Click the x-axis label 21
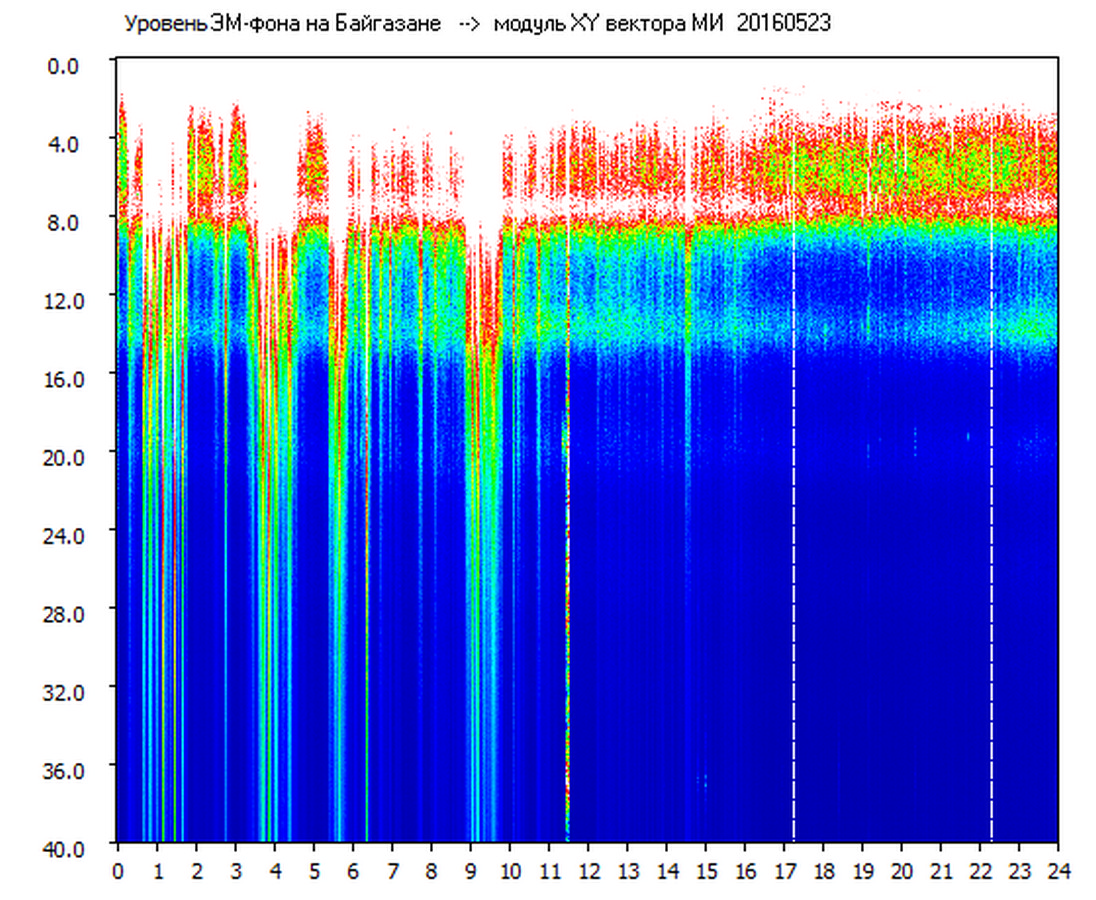1096x900 pixels. click(x=940, y=870)
